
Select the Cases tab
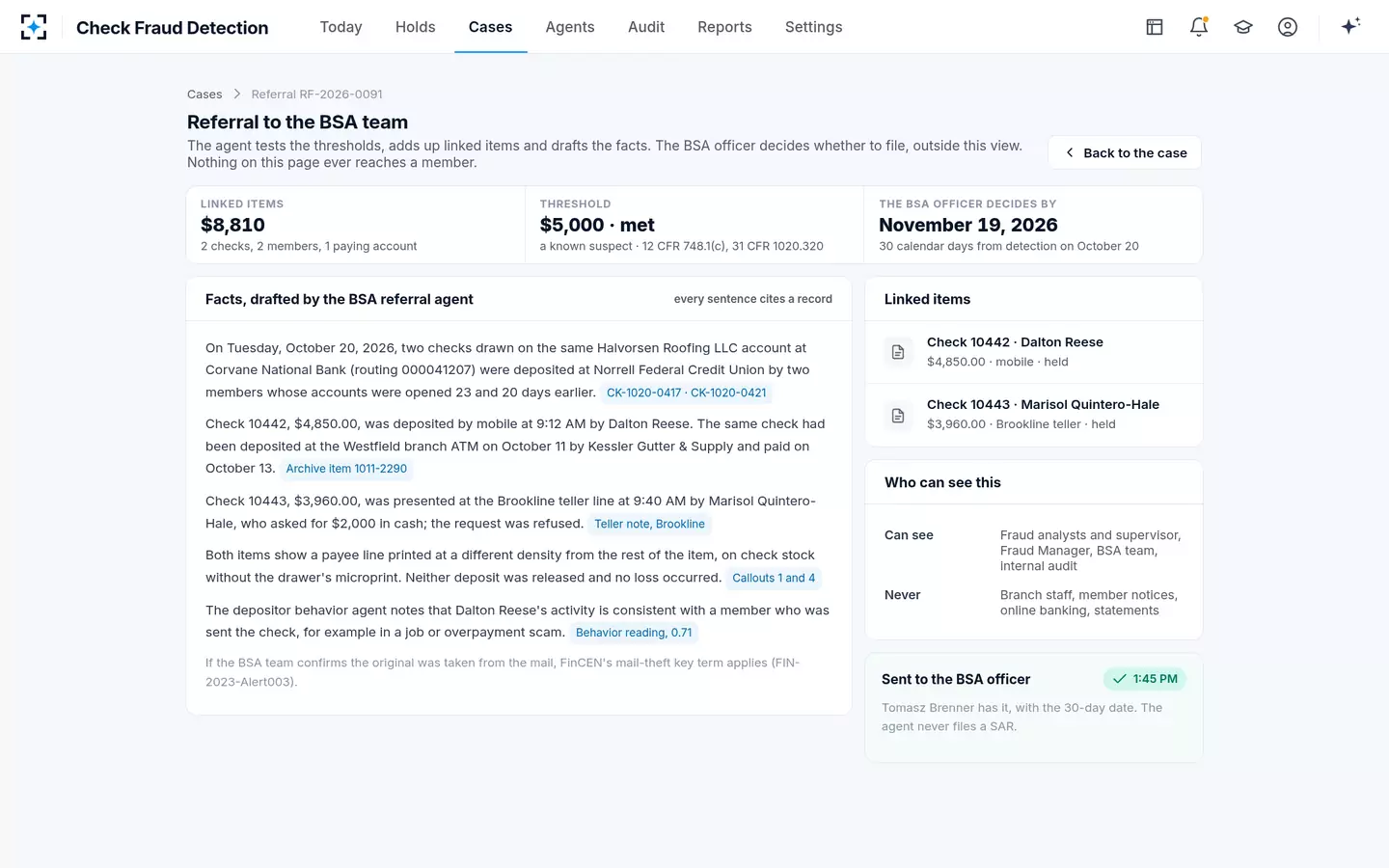(x=490, y=27)
